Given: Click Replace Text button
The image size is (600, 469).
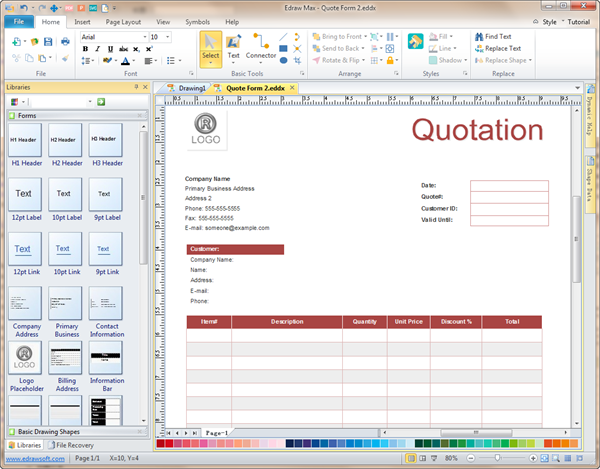Looking at the screenshot, I should [497, 48].
